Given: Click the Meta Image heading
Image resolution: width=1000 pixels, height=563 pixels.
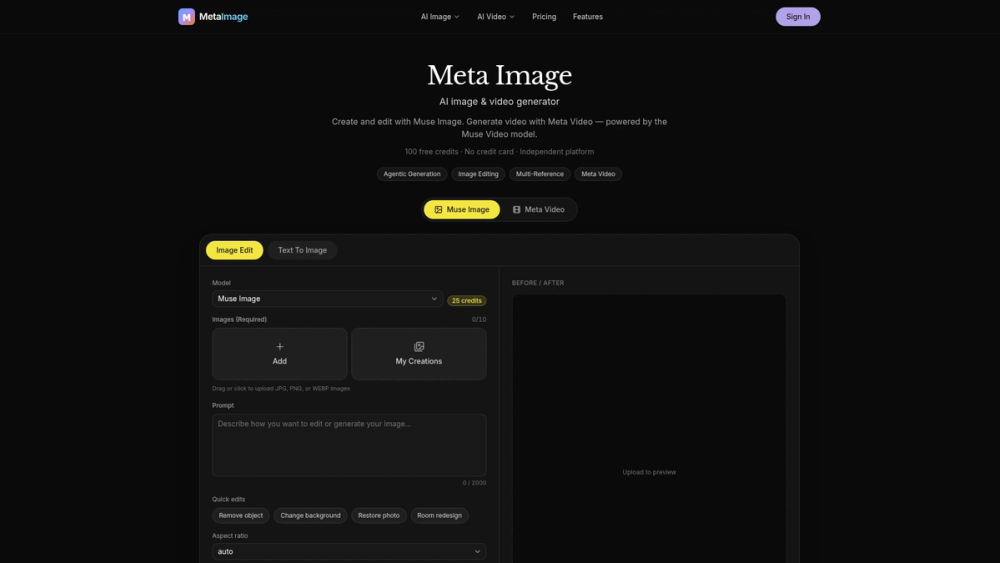Looking at the screenshot, I should pyautogui.click(x=499, y=75).
